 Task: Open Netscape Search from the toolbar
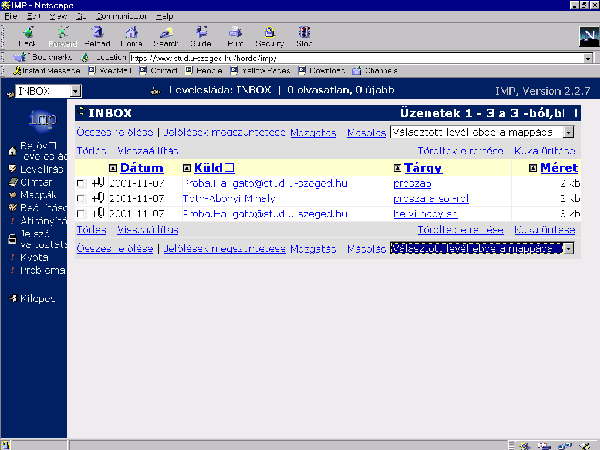[164, 36]
